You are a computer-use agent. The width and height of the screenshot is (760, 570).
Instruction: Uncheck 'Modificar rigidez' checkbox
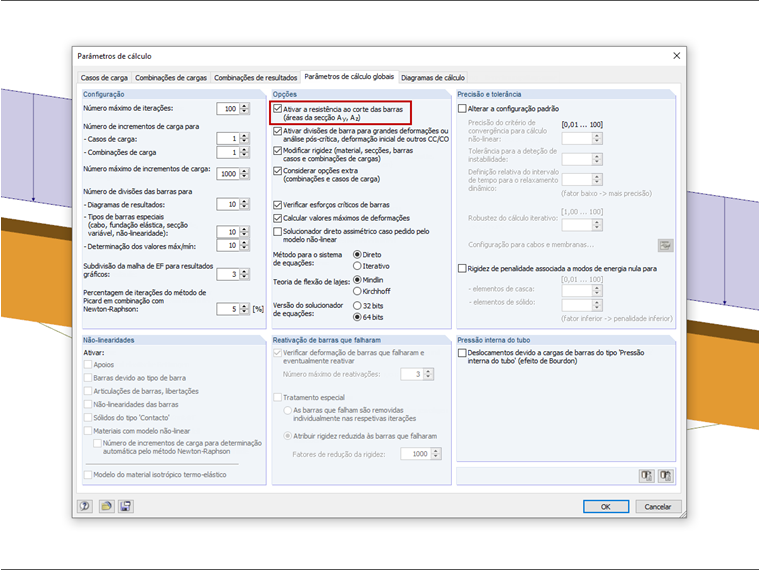click(278, 151)
